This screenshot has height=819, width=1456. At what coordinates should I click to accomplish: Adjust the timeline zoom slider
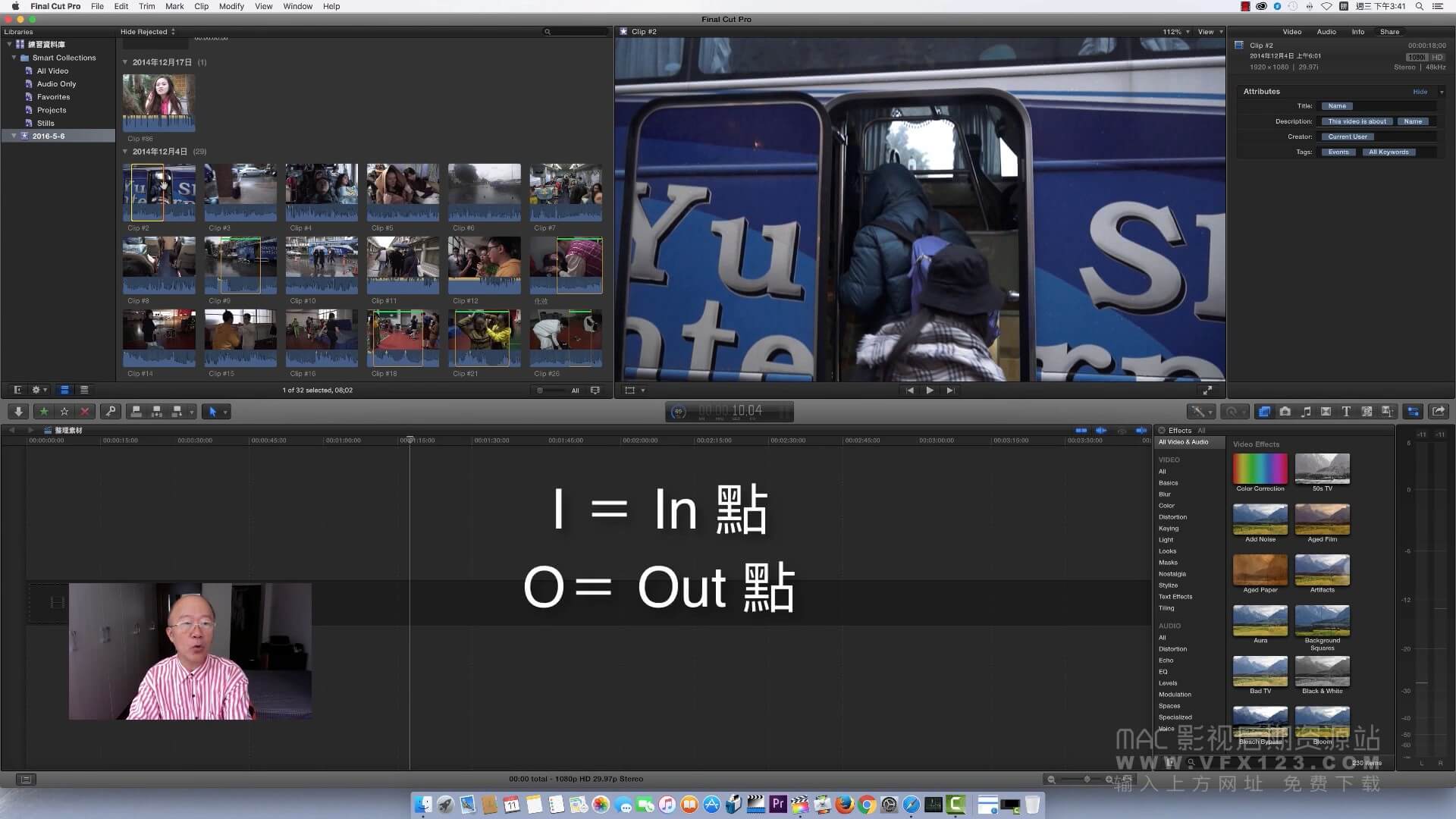[1081, 779]
